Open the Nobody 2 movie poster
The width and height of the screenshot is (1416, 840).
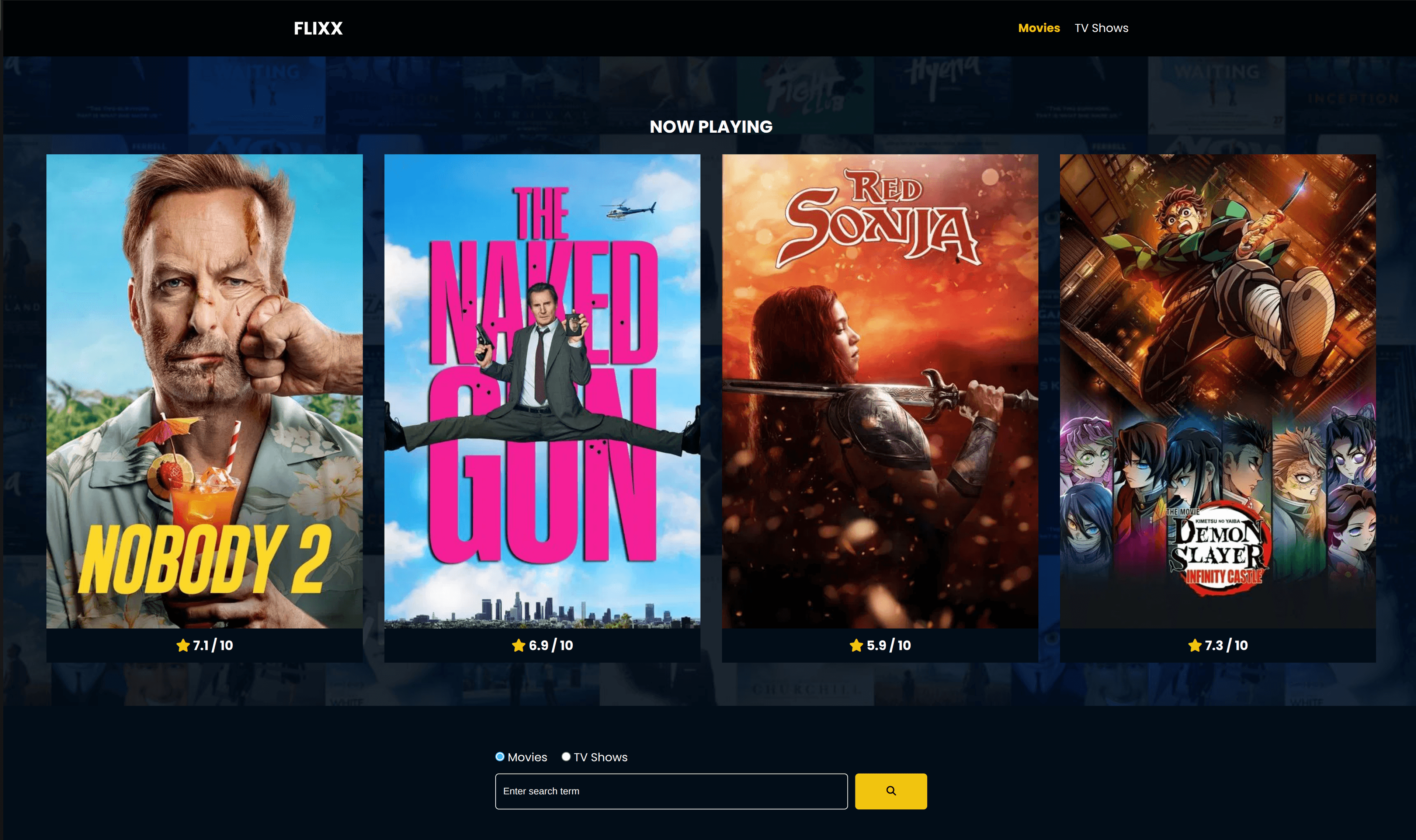(x=204, y=391)
